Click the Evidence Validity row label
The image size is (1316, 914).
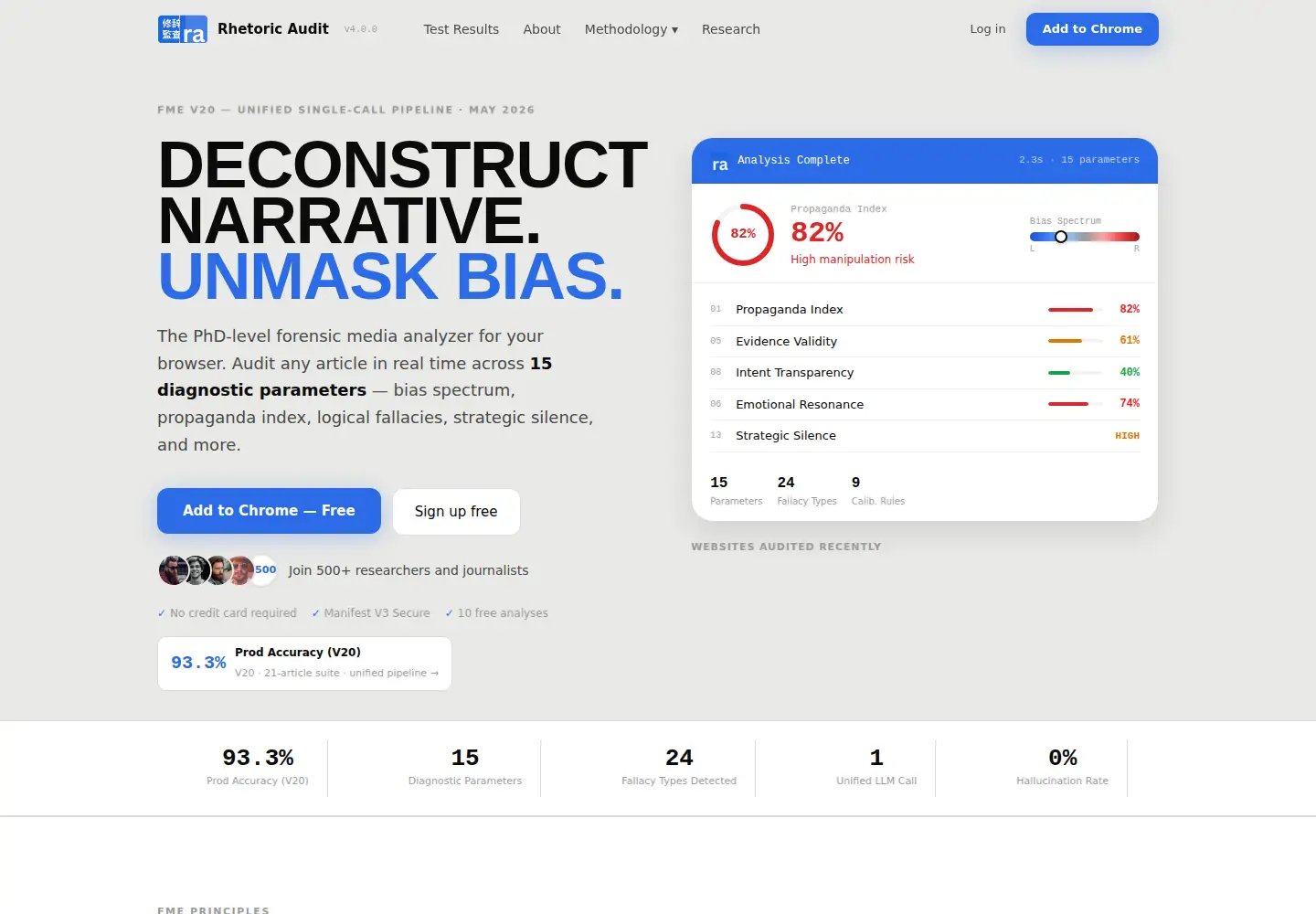(x=787, y=341)
